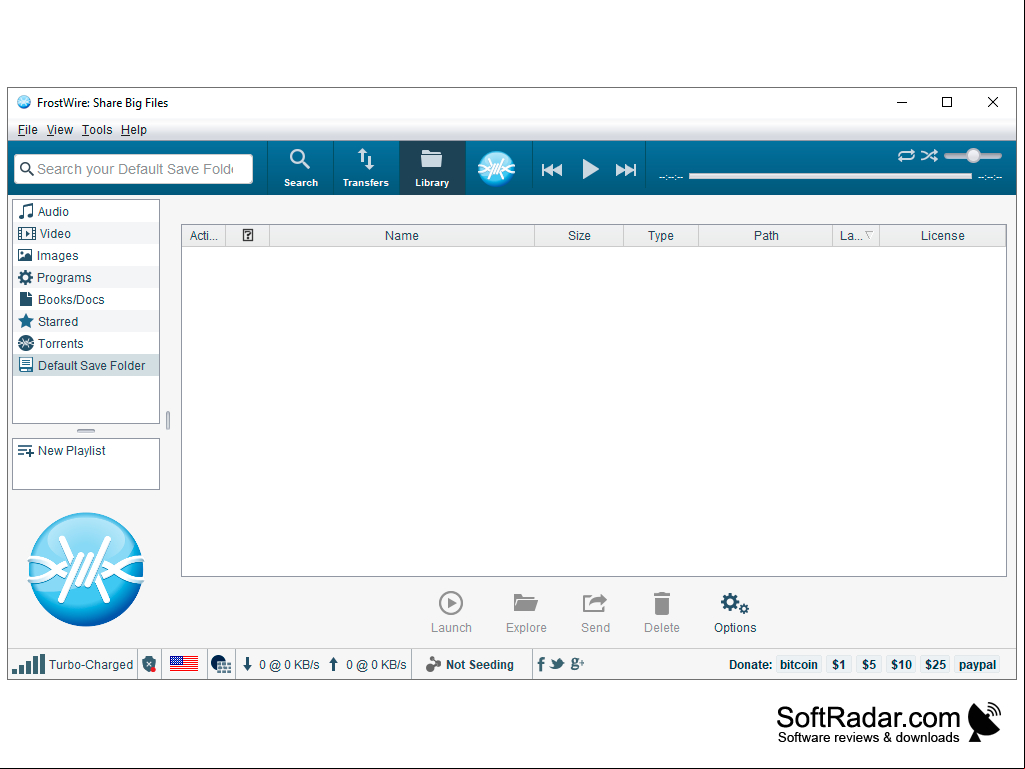Donate $10 link
This screenshot has width=1025, height=769.
click(x=901, y=664)
